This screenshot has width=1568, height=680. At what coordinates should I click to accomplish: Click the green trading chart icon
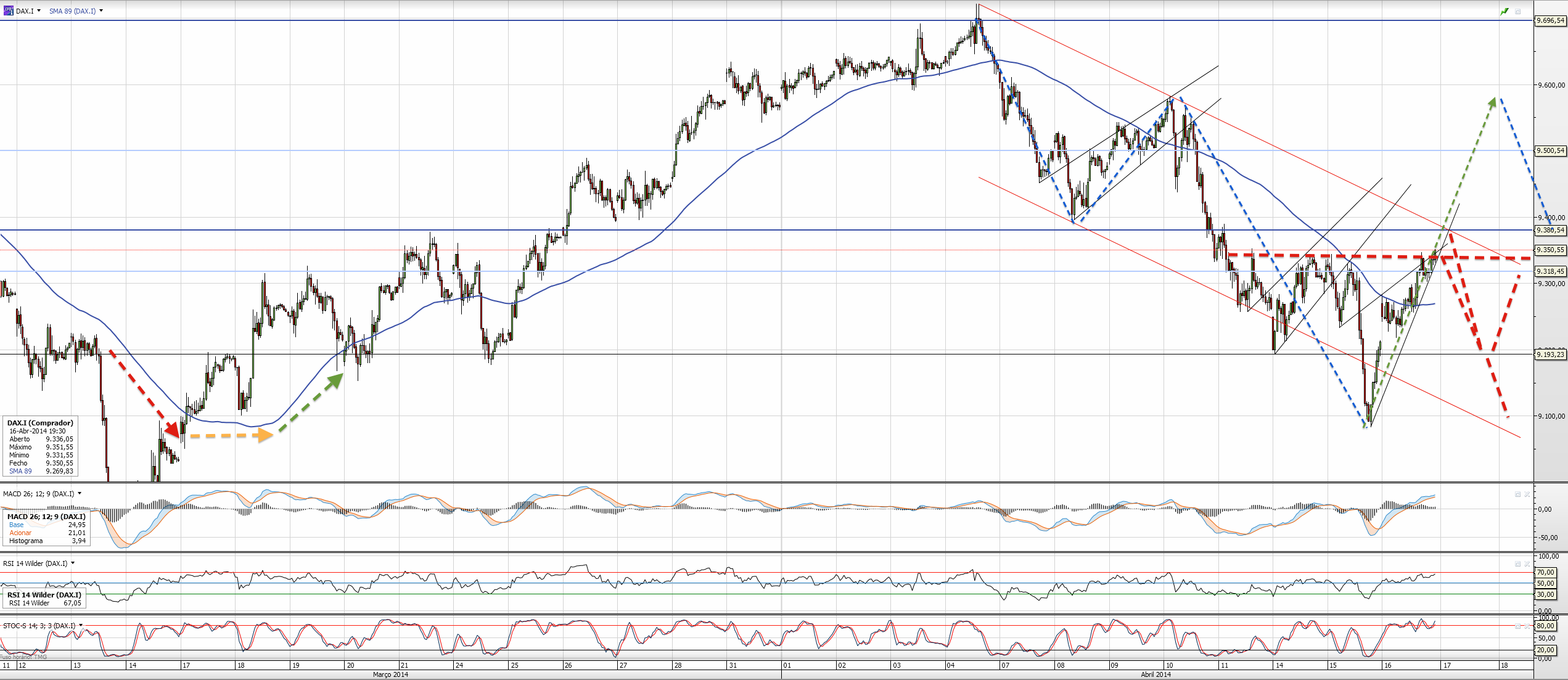[1504, 11]
